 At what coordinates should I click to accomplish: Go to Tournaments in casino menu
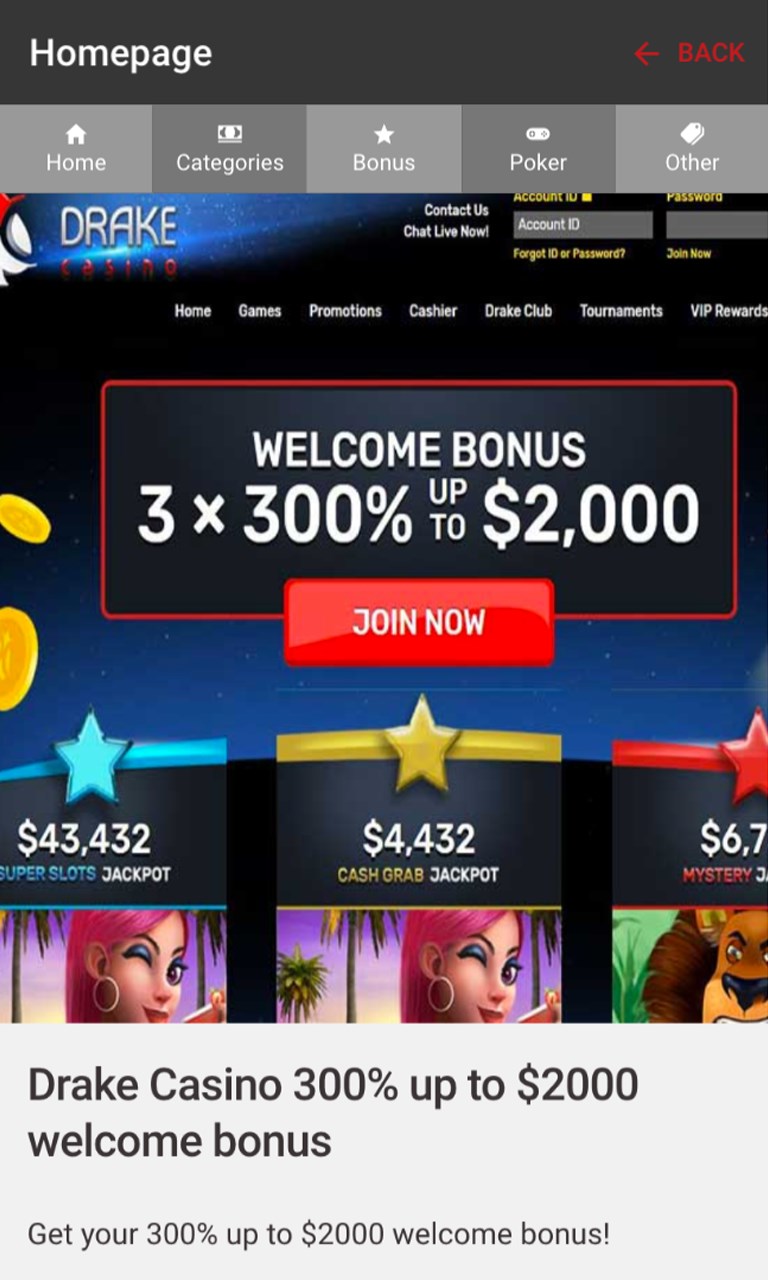(x=621, y=311)
